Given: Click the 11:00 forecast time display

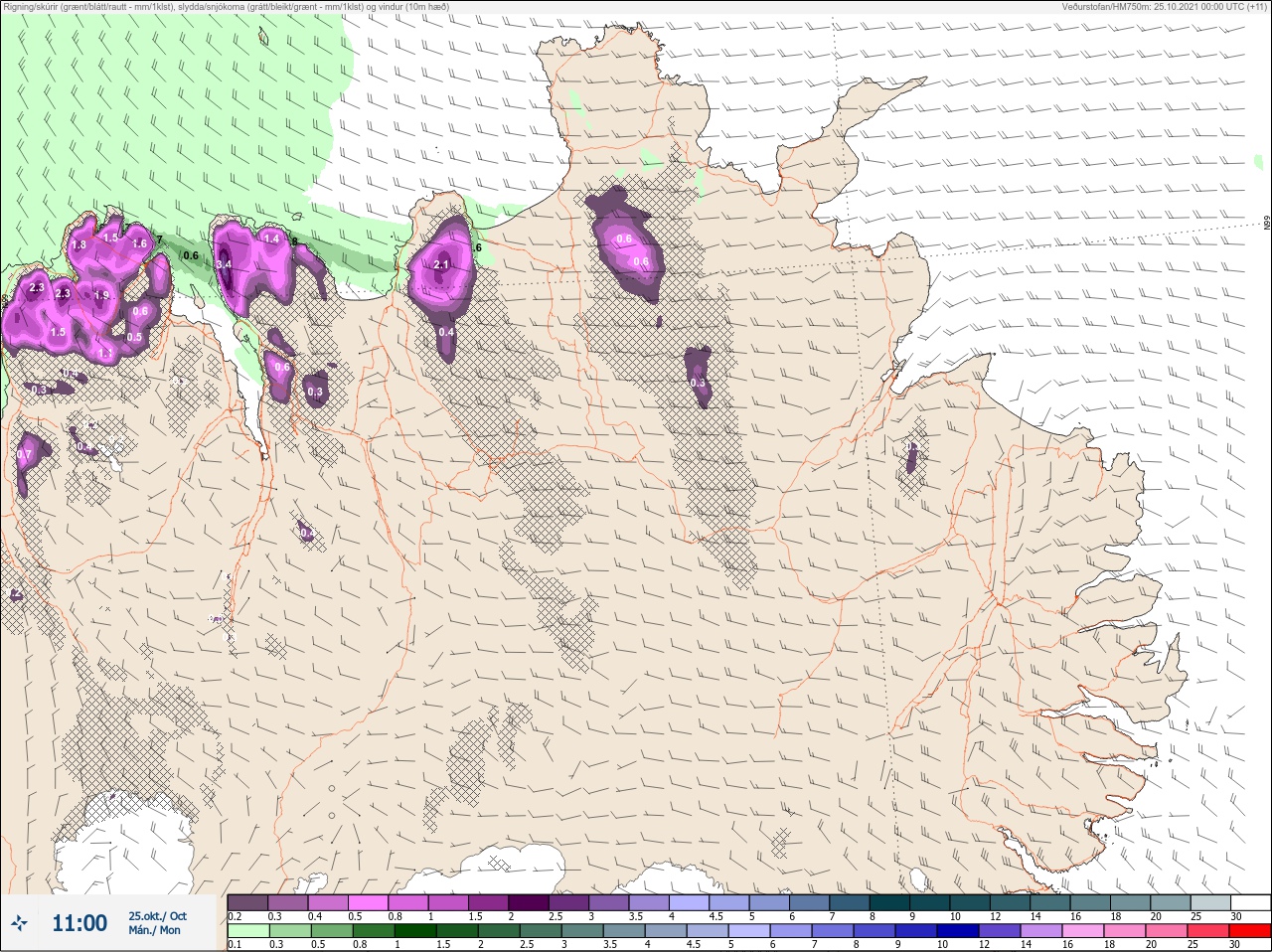Looking at the screenshot, I should pyautogui.click(x=79, y=923).
